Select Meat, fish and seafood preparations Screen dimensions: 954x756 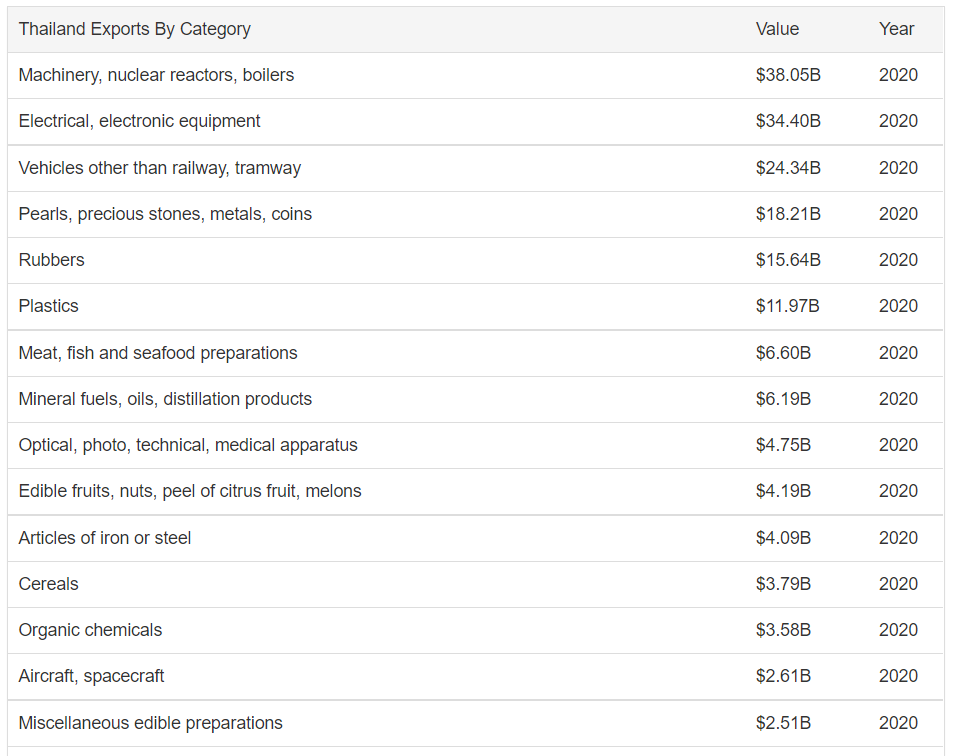pos(158,353)
